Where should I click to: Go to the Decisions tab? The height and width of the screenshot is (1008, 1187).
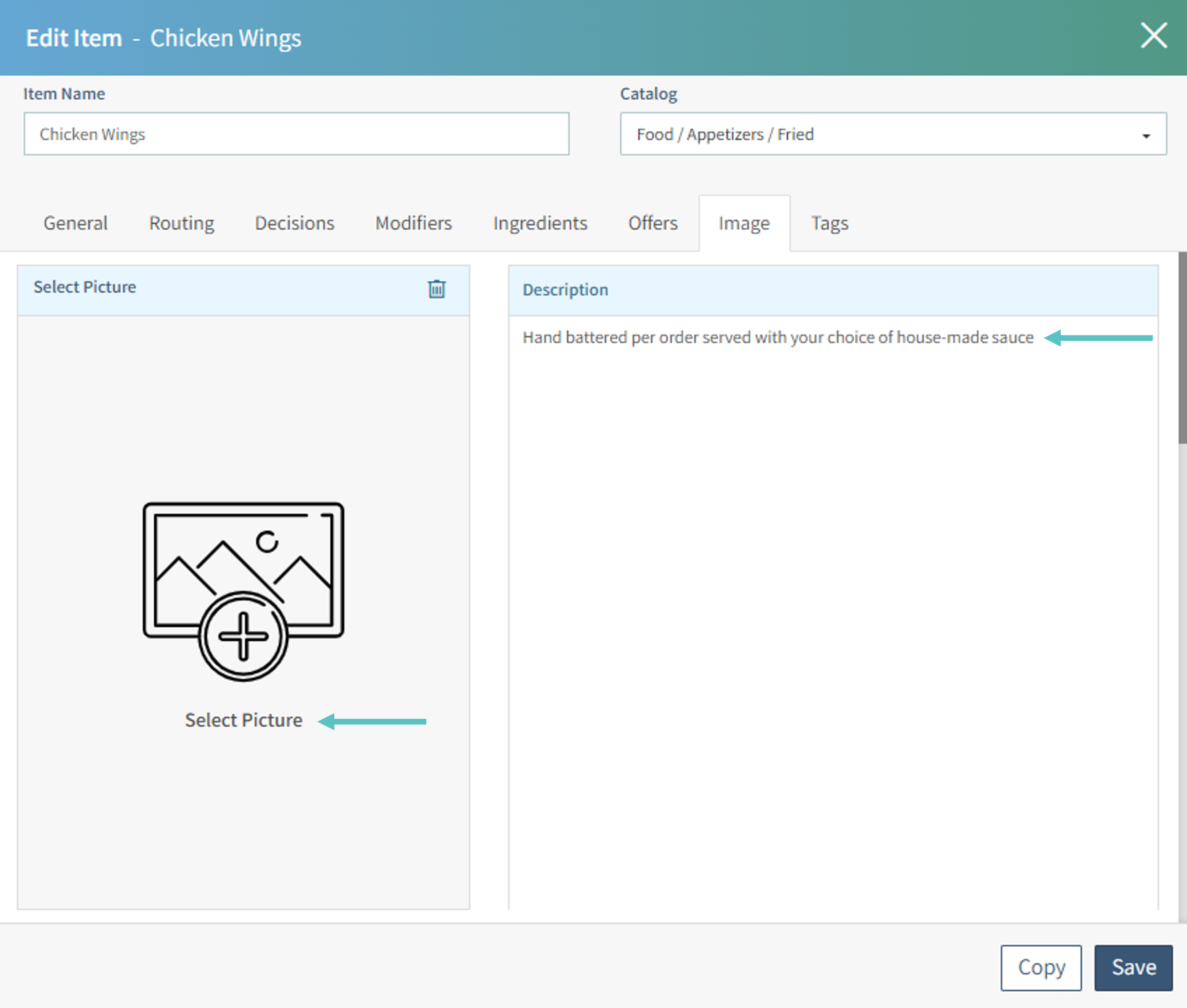294,223
